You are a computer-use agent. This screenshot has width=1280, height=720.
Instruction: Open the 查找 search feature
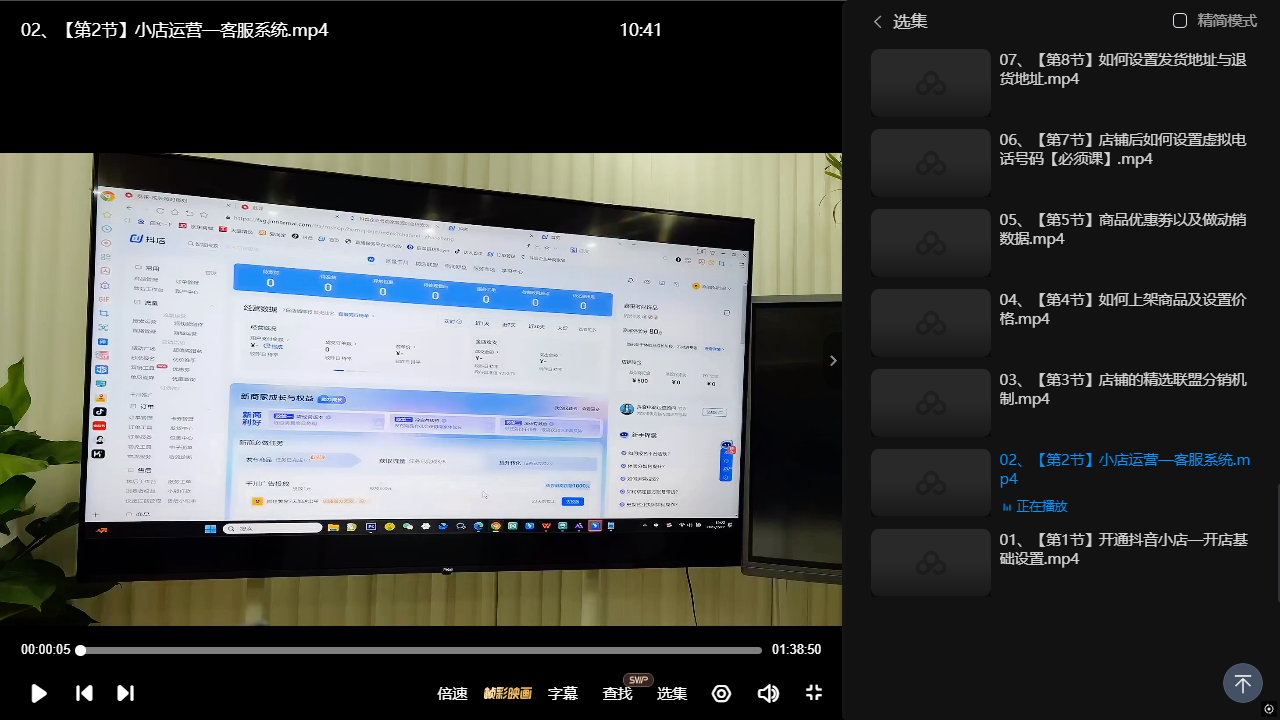point(617,693)
